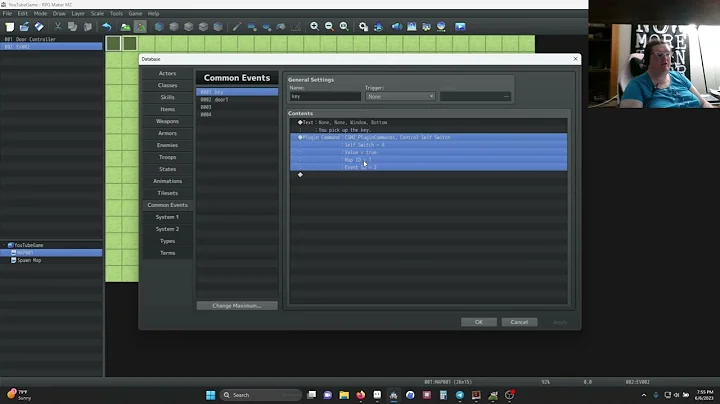Viewport: 720px width, 404px height.
Task: Switch to the Items database tab
Action: pos(167,109)
